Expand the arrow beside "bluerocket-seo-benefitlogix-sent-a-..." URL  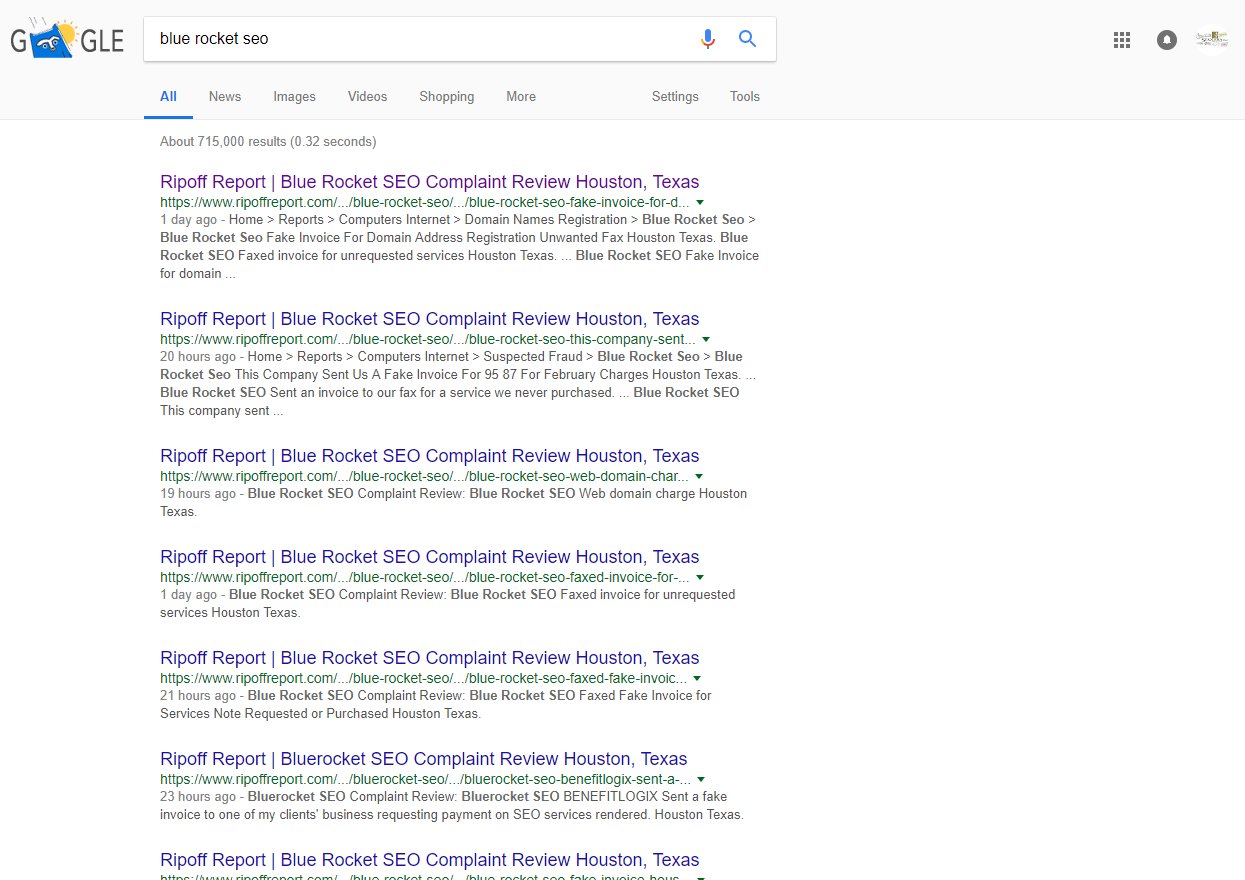(701, 779)
